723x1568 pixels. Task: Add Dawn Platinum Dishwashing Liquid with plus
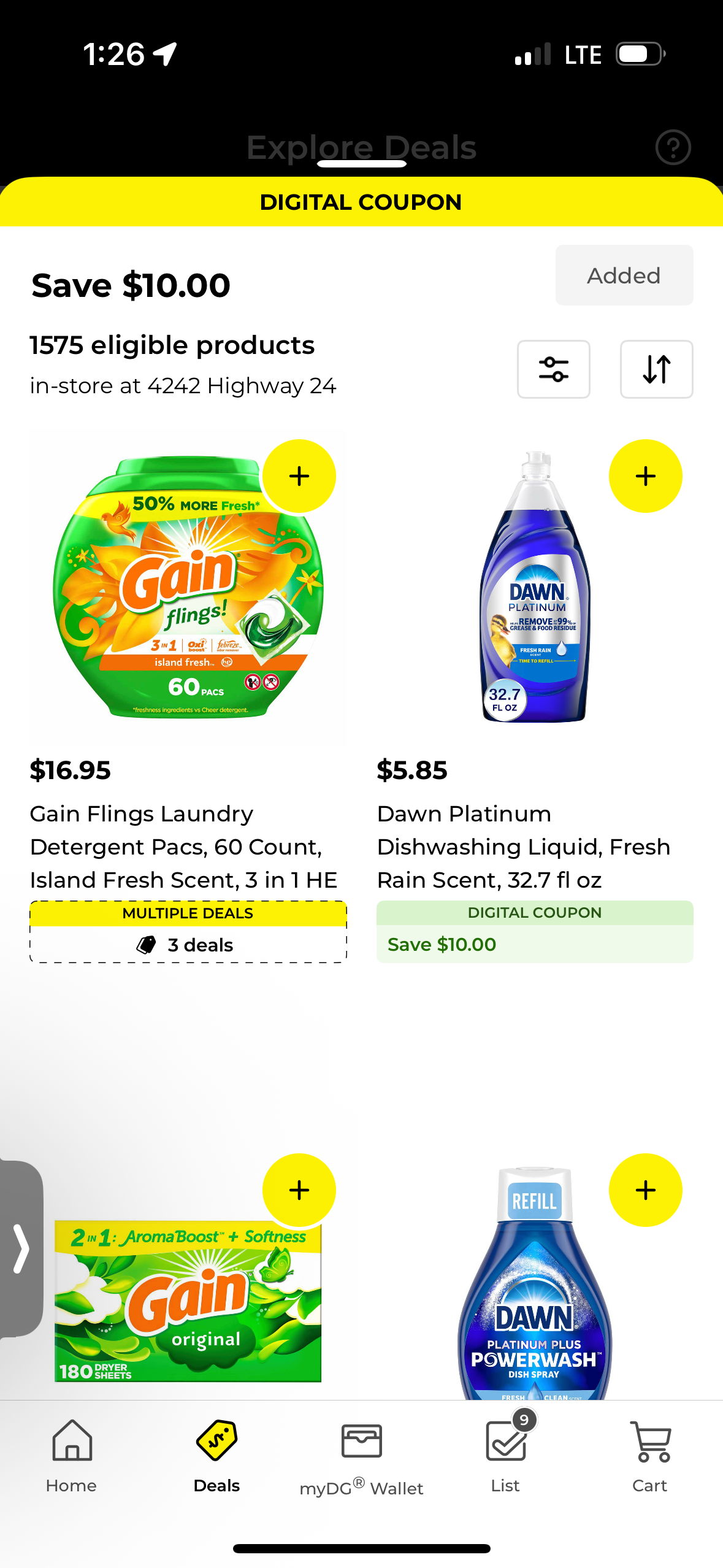tap(645, 476)
